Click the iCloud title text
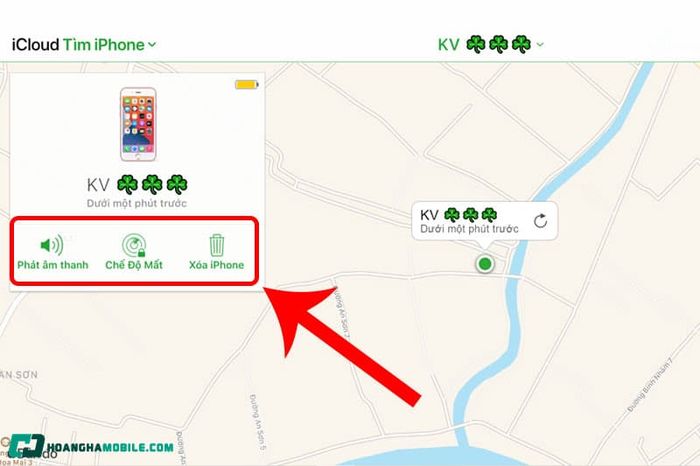 point(35,45)
